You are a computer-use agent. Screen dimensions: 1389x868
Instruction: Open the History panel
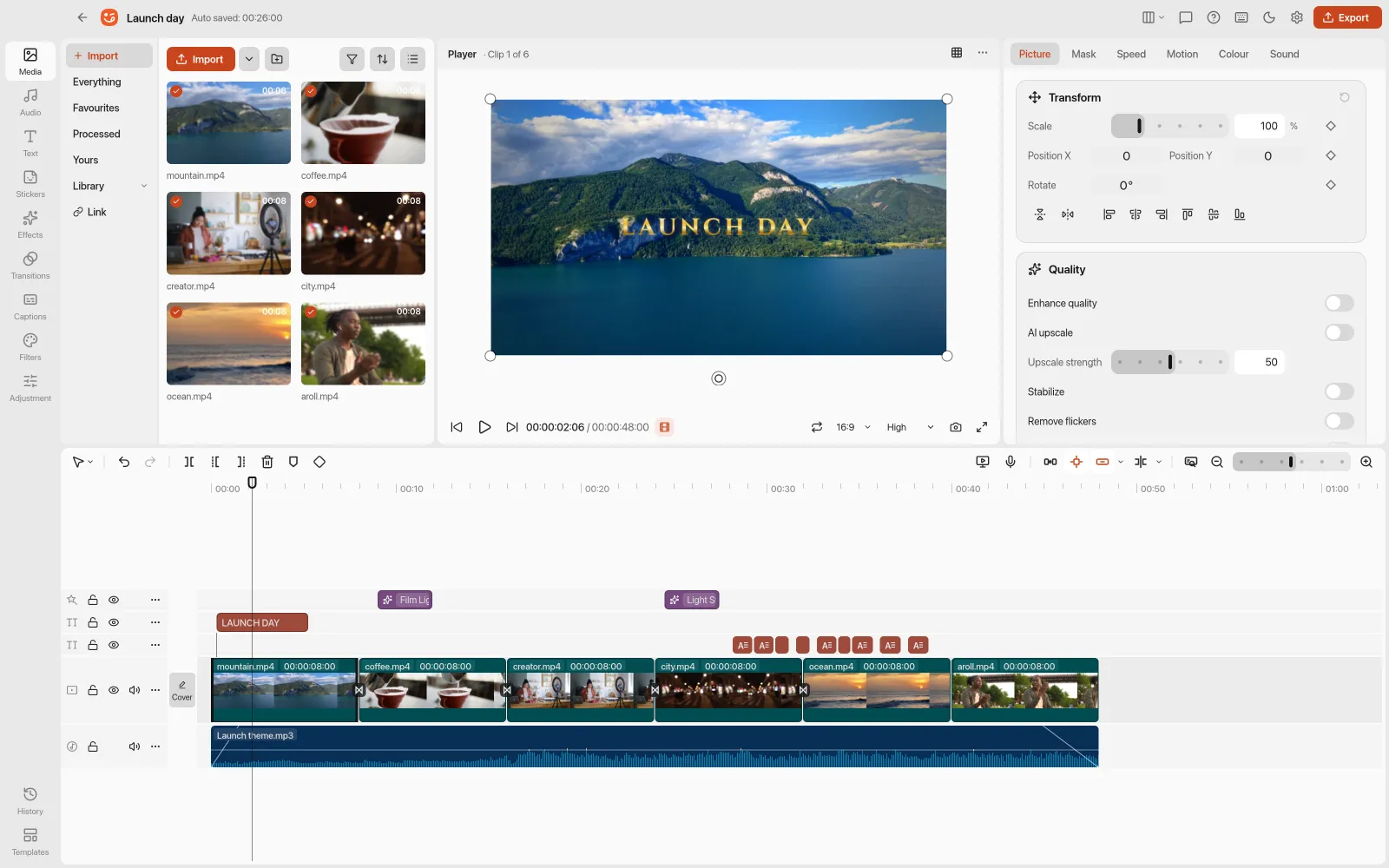(x=30, y=800)
